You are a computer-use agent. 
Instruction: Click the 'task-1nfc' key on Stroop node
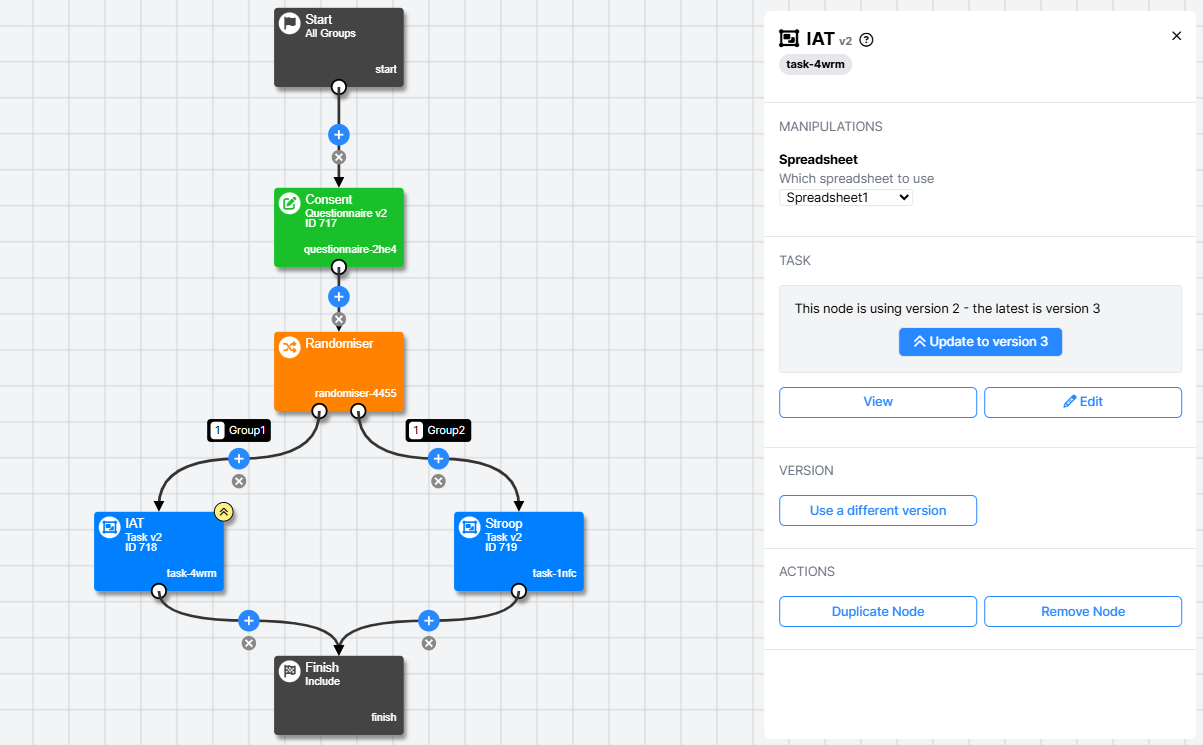tap(555, 574)
